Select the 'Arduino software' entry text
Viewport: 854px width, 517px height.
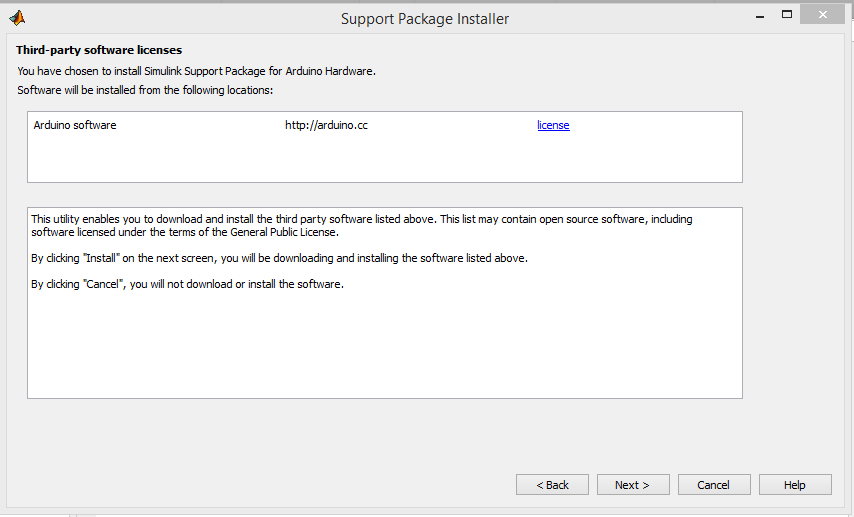pos(75,125)
